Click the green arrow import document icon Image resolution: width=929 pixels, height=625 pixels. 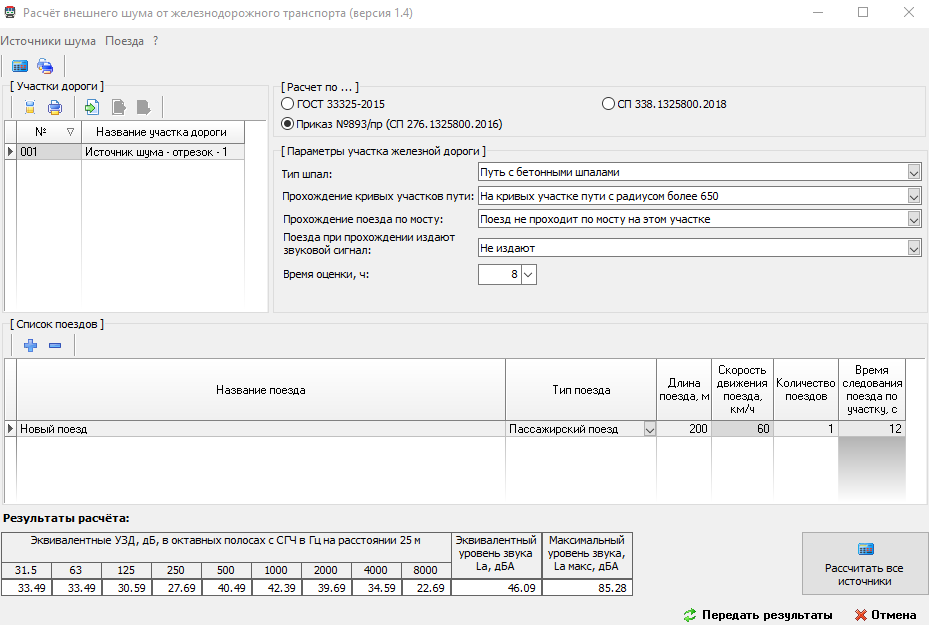coord(92,107)
